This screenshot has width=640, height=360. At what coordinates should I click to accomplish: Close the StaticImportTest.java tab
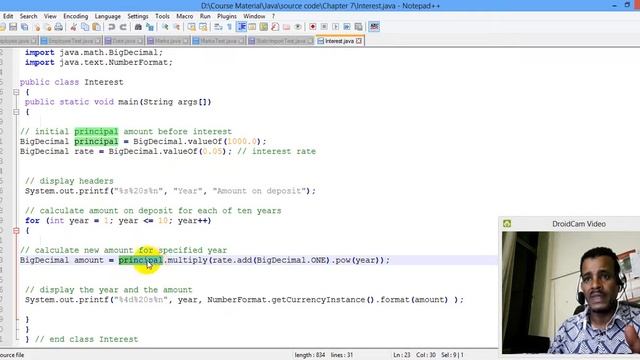click(310, 41)
